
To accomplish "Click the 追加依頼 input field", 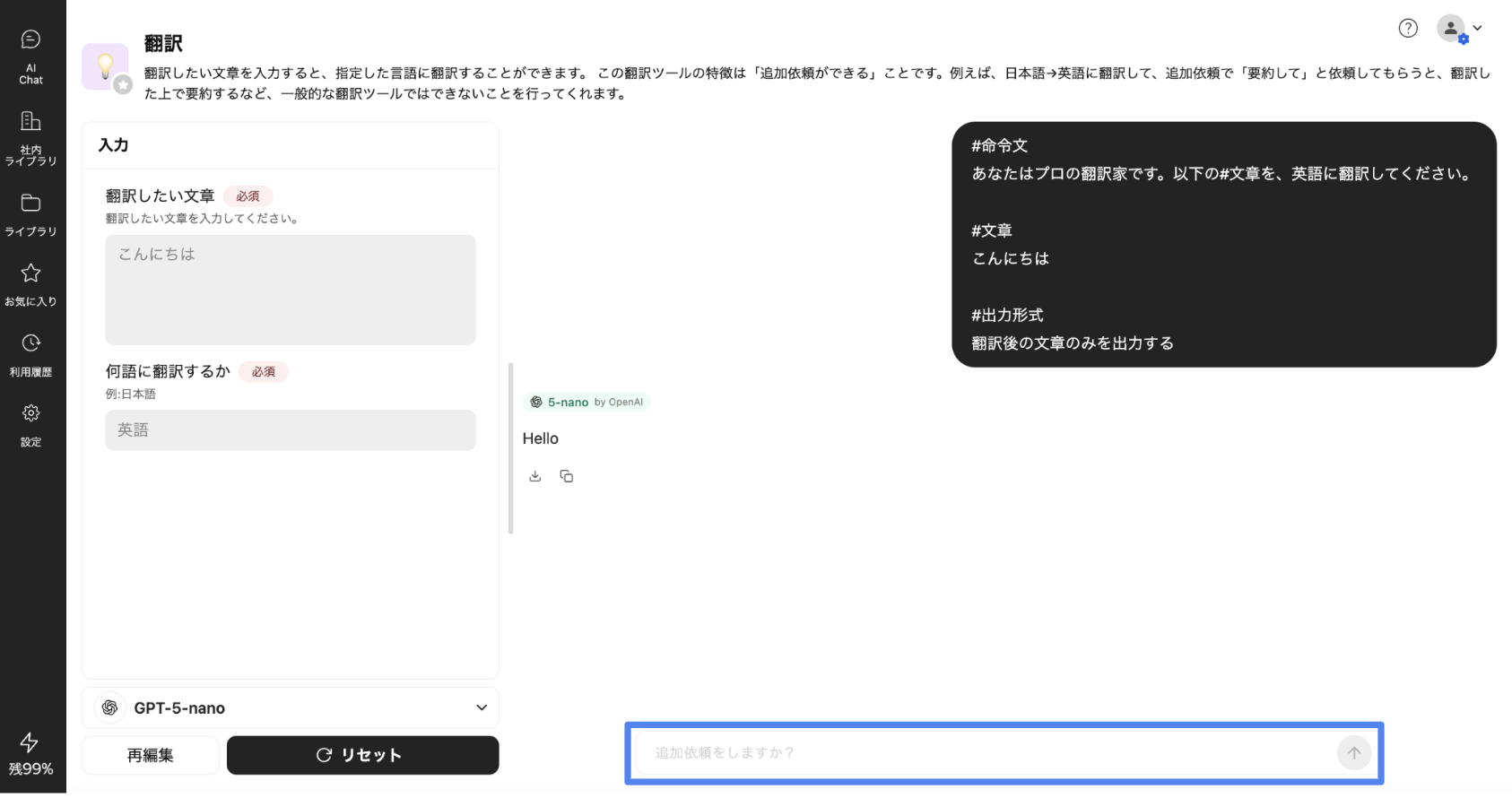I will coord(982,753).
